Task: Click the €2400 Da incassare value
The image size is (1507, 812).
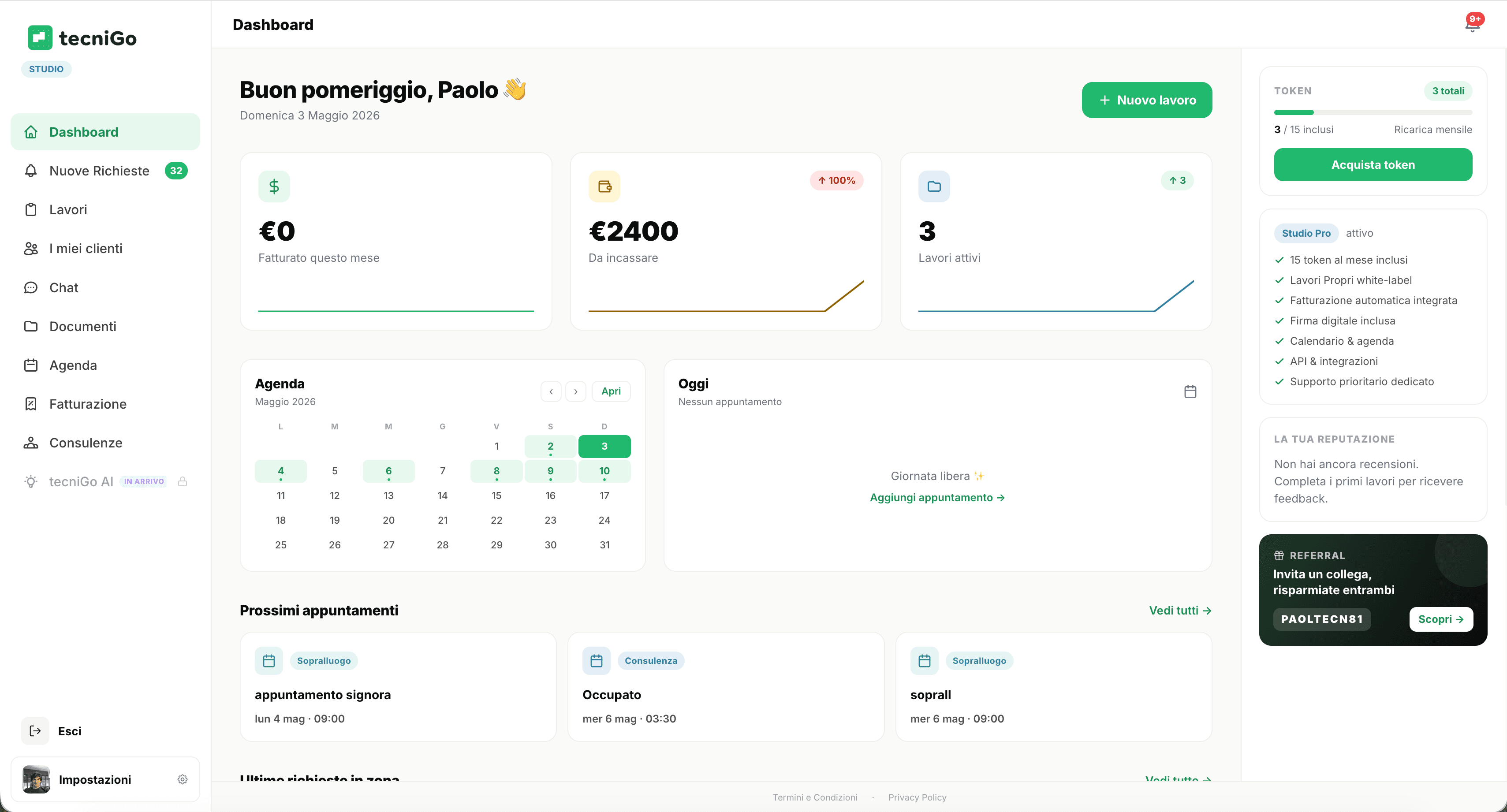Action: pos(634,231)
